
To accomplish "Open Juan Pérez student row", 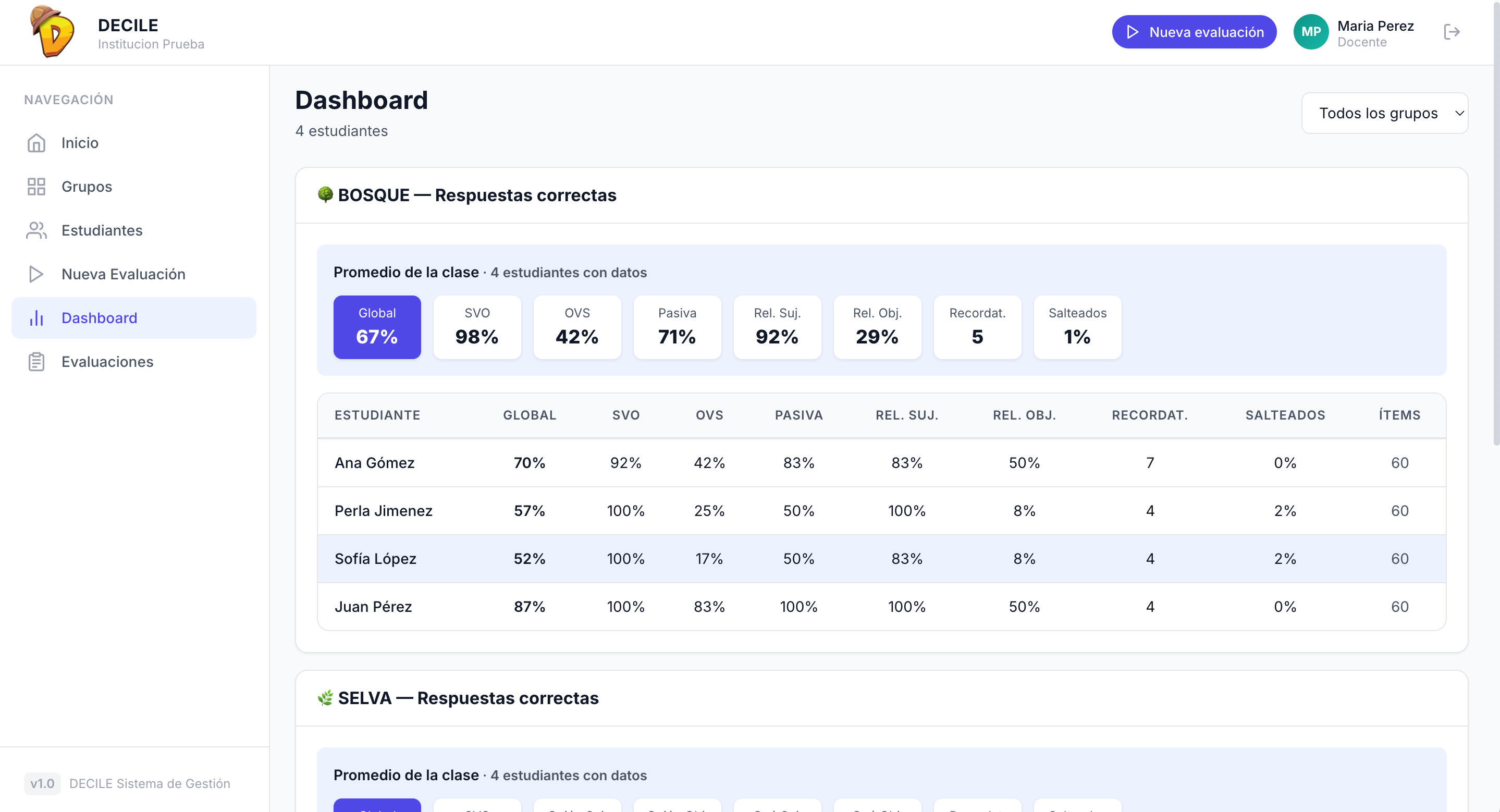I will (881, 607).
